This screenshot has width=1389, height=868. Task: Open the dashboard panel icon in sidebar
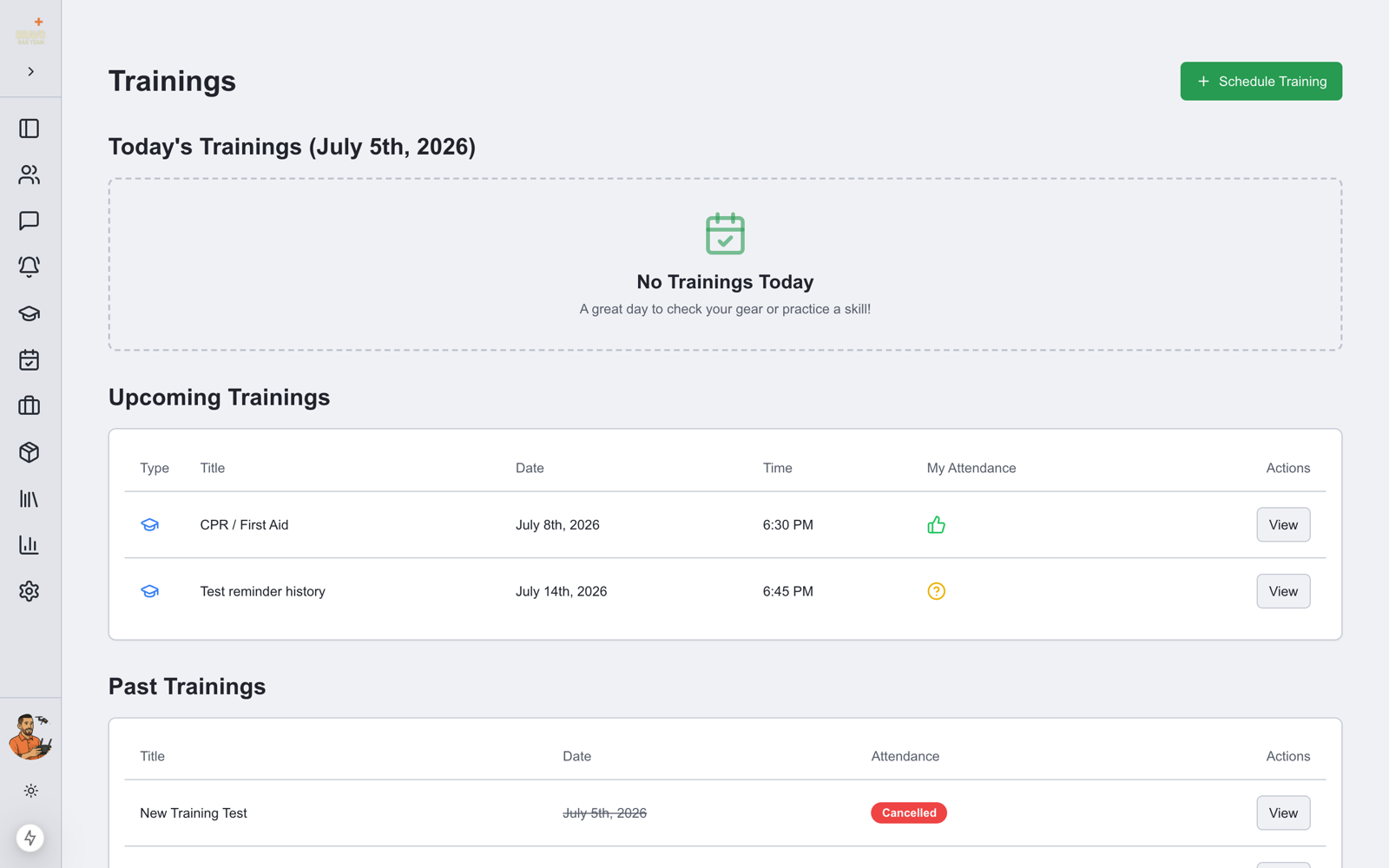[30, 128]
